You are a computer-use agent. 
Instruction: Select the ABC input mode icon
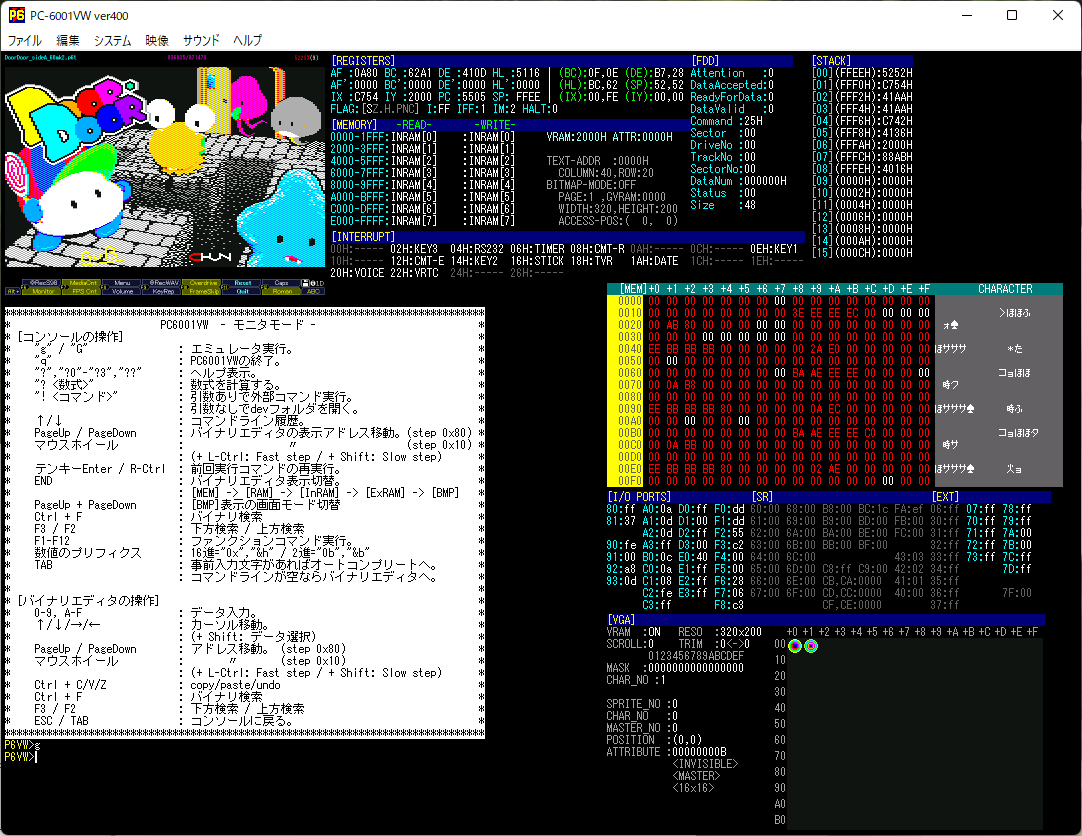pos(315,293)
